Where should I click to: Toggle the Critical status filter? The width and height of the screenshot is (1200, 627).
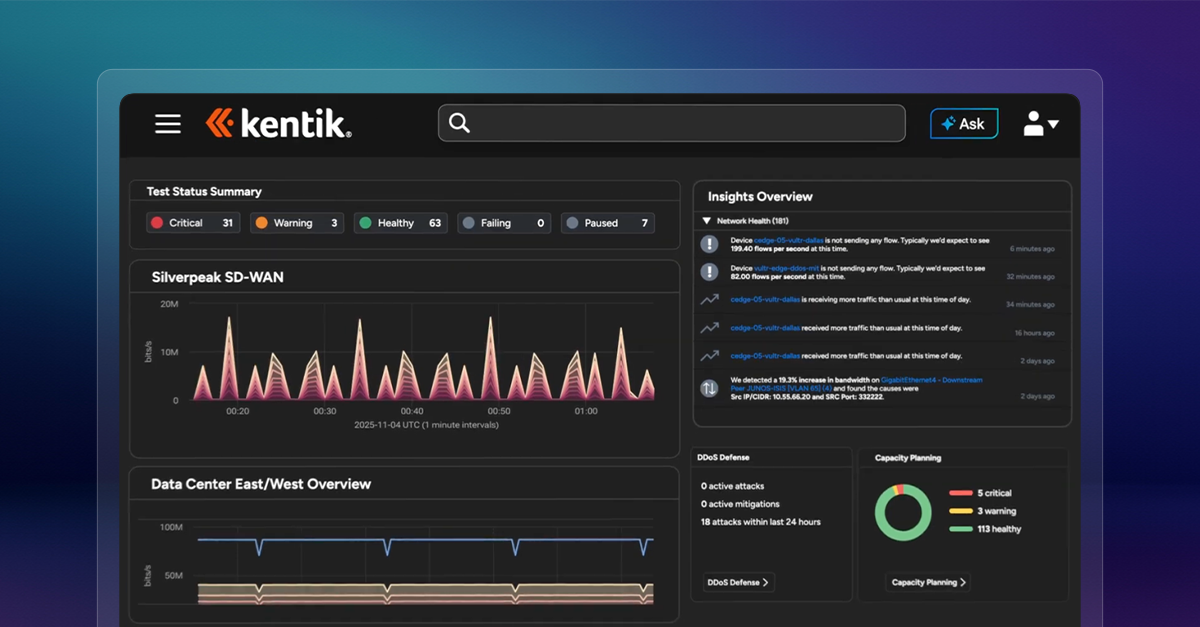pos(192,222)
